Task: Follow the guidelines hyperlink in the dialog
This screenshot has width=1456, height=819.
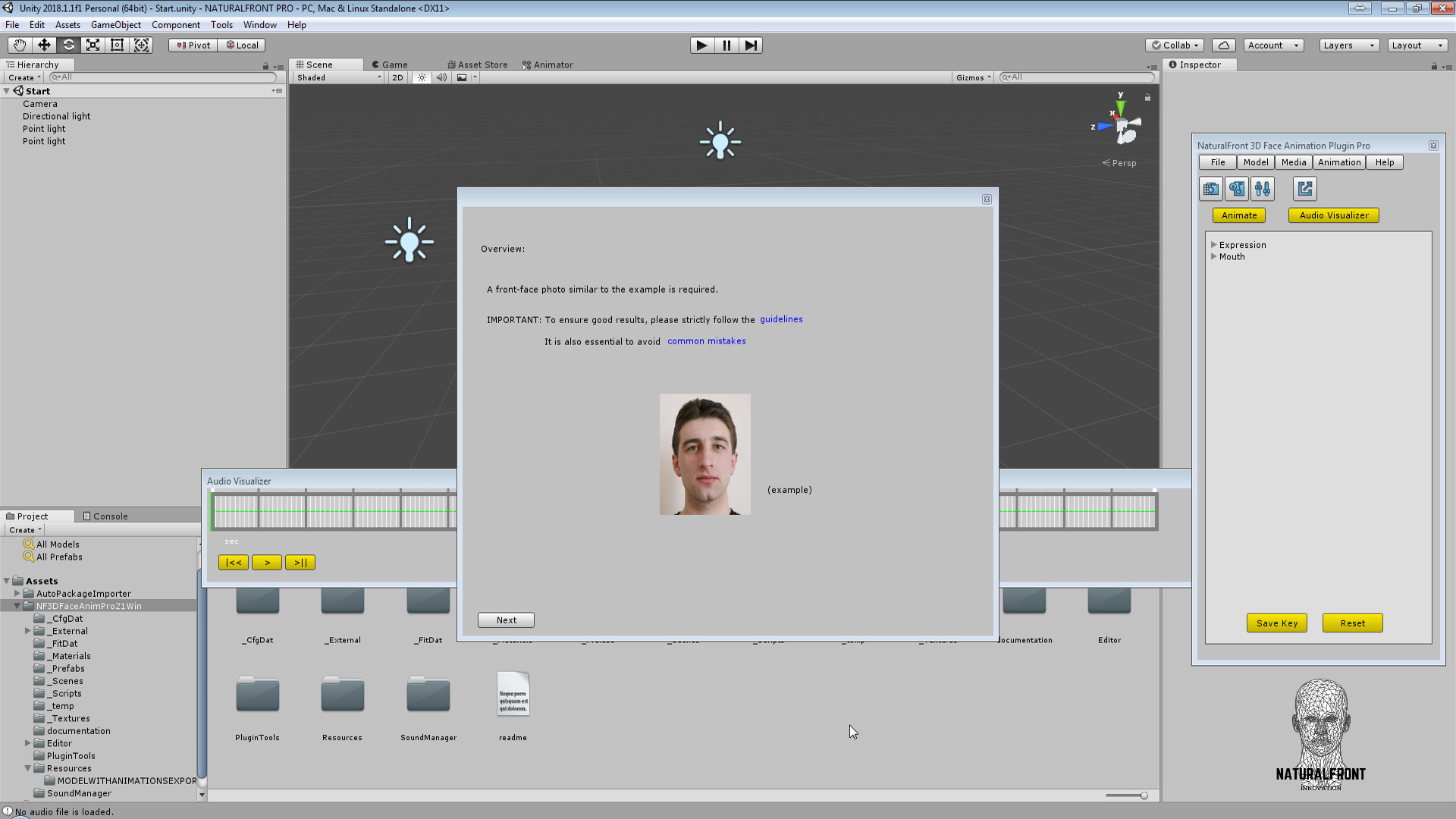Action: [x=781, y=319]
